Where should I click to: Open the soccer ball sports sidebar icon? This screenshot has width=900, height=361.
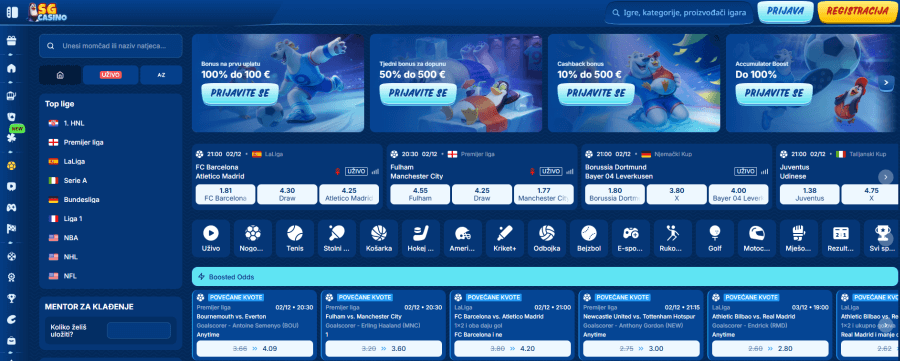(x=11, y=165)
